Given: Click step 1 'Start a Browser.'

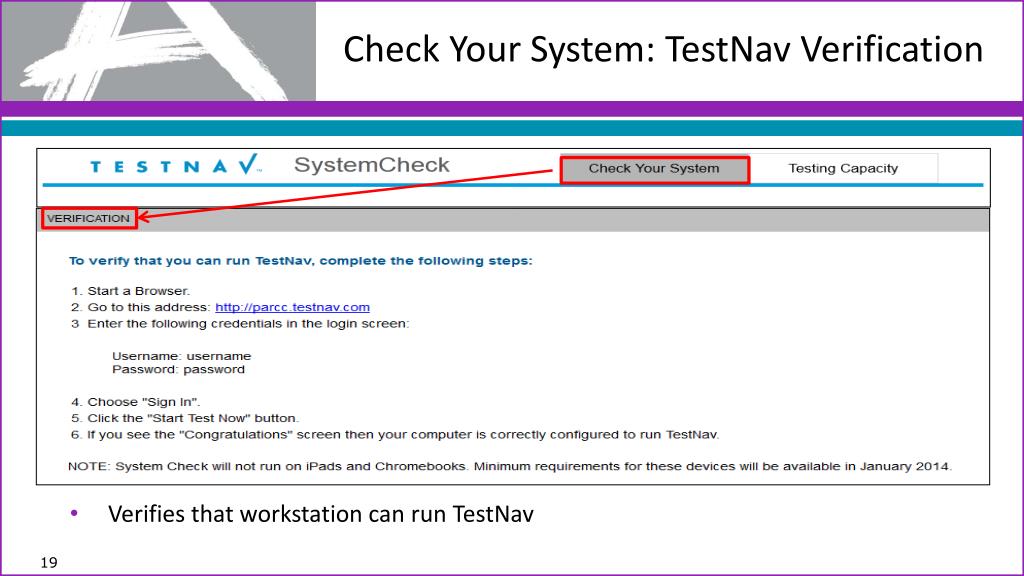Looking at the screenshot, I should (x=131, y=291).
